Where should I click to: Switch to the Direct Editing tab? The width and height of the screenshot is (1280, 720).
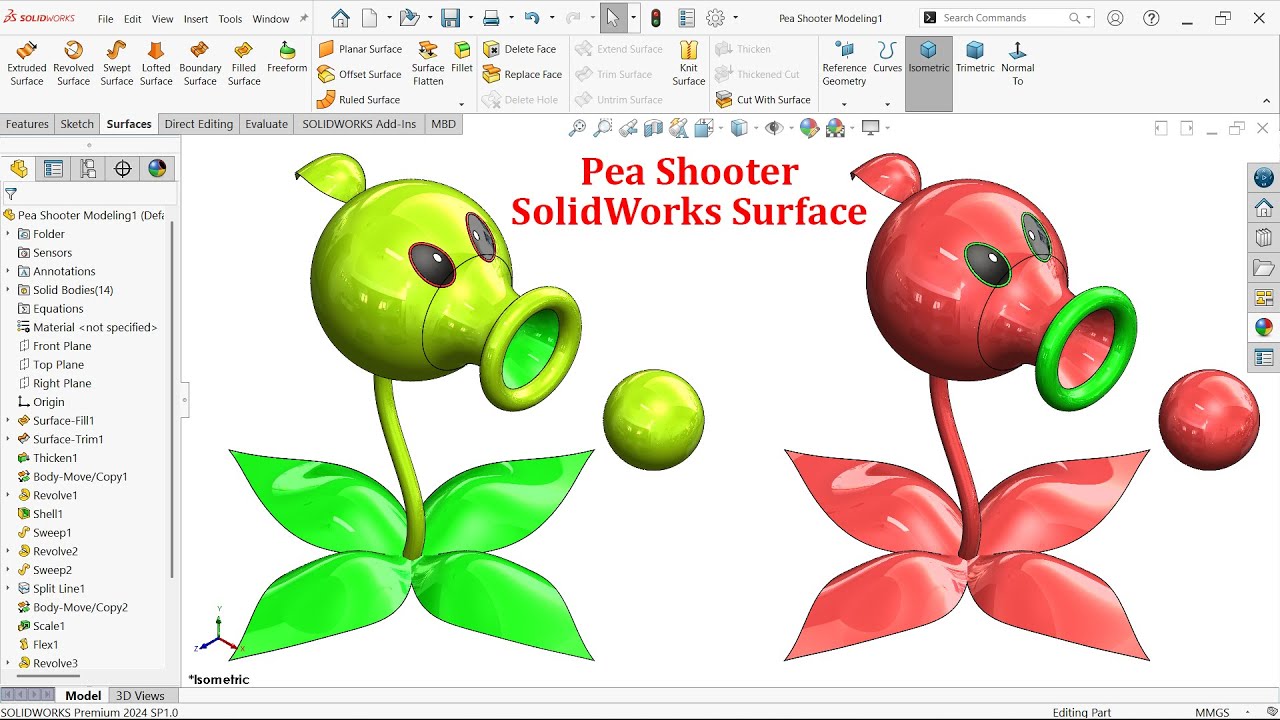pos(199,124)
